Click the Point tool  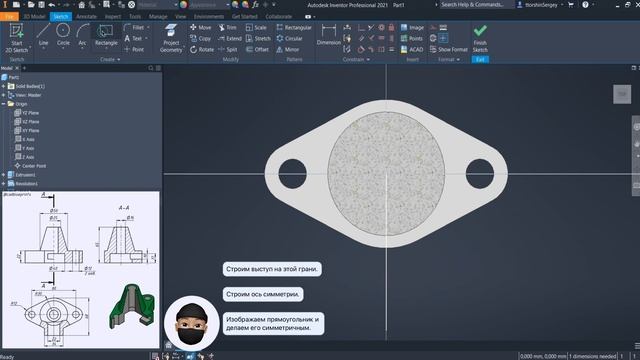[134, 49]
